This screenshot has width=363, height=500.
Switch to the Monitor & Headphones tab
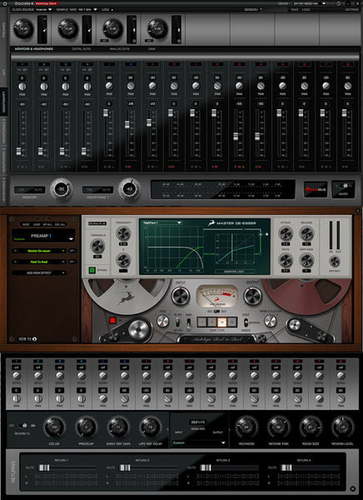click(x=34, y=49)
